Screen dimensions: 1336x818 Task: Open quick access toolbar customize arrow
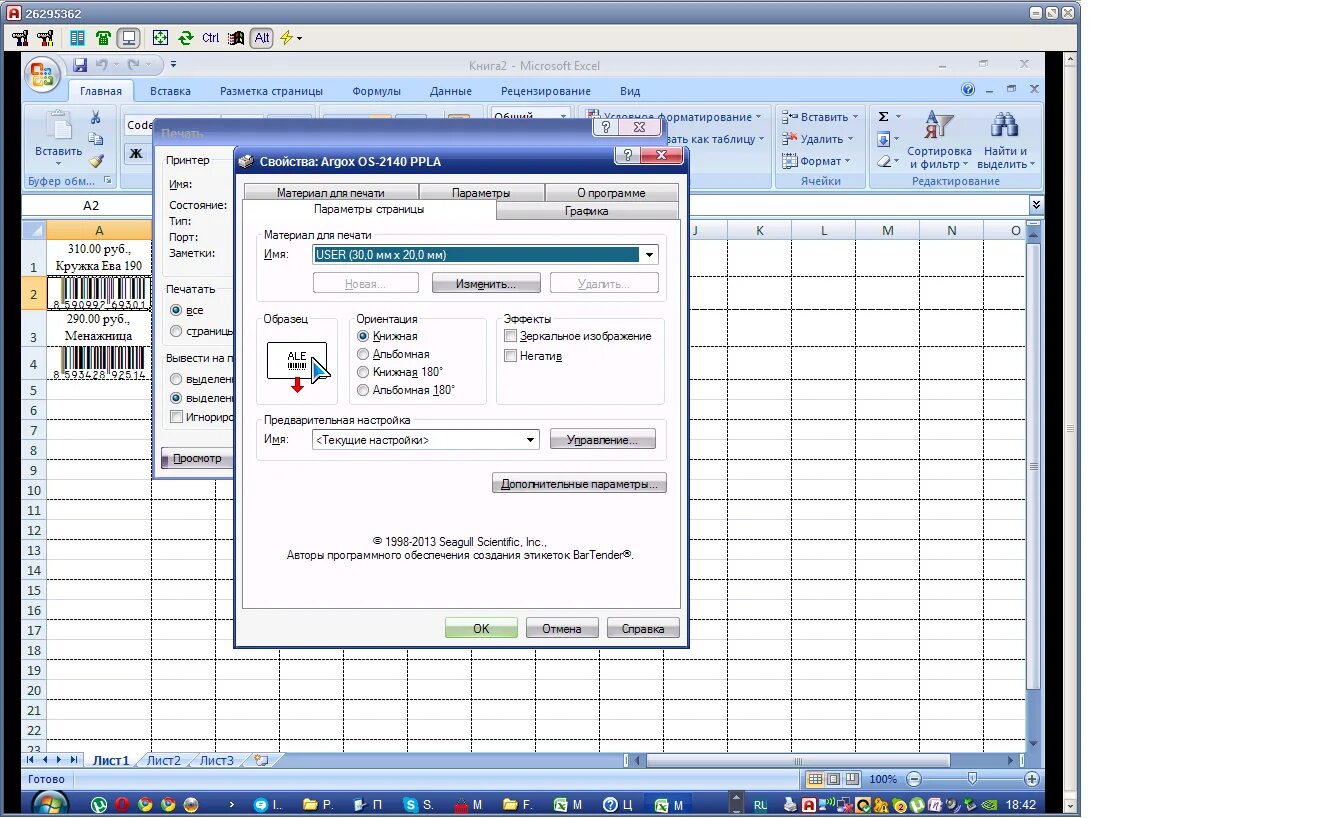173,65
